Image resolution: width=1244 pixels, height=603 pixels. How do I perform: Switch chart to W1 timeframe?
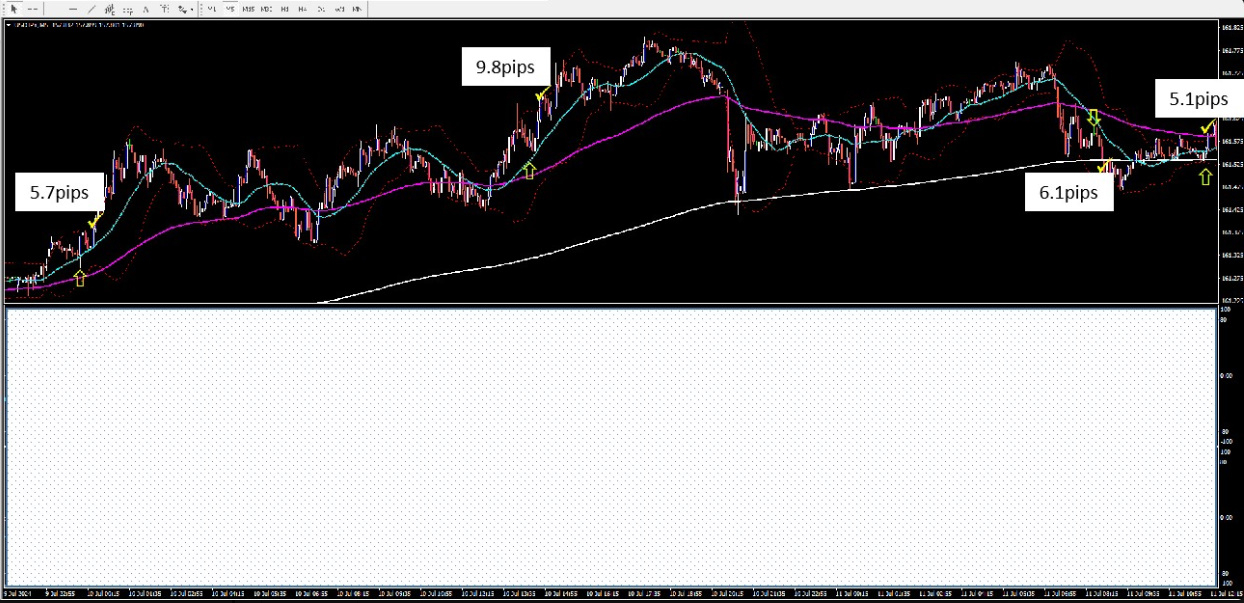tap(339, 9)
